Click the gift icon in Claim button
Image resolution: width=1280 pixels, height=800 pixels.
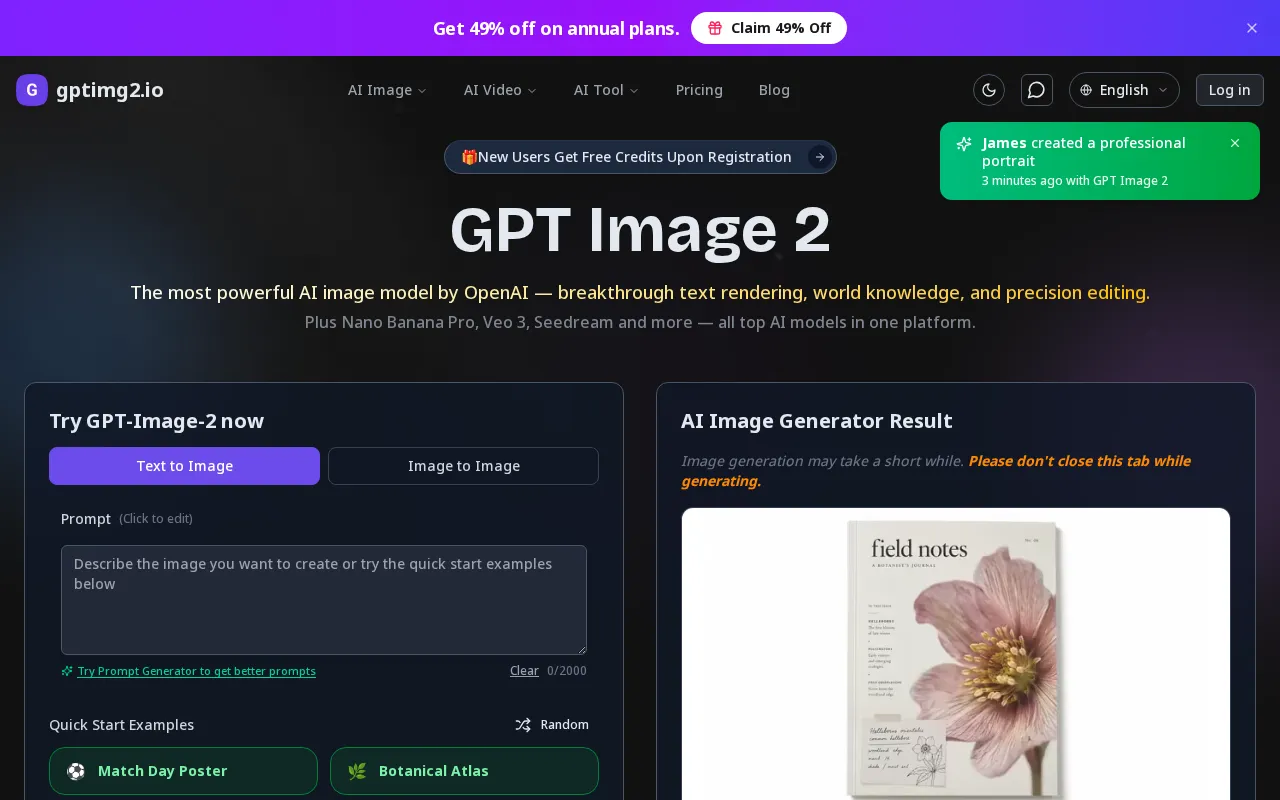[715, 28]
